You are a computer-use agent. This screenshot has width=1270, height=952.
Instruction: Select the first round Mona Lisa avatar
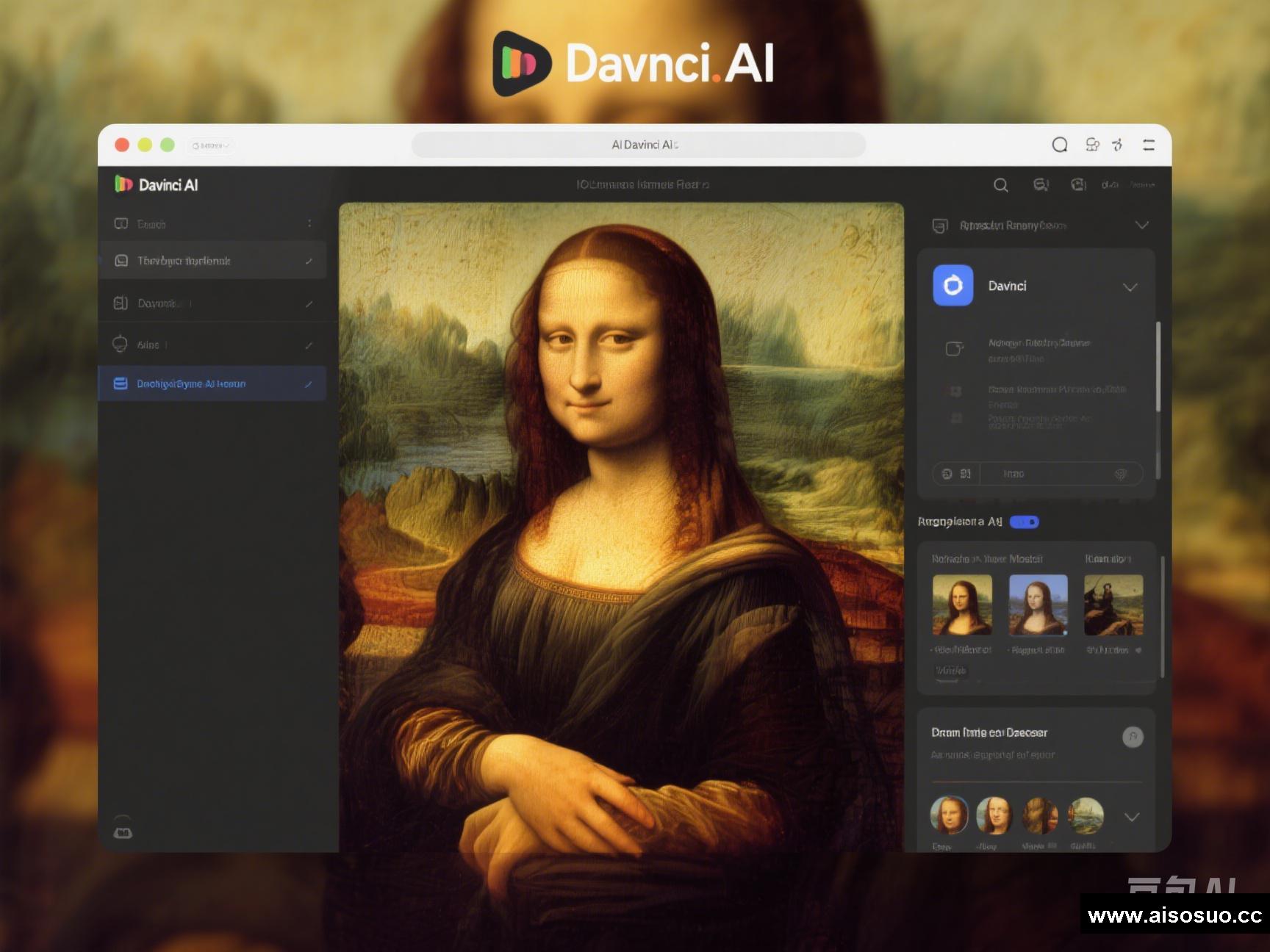click(x=949, y=815)
